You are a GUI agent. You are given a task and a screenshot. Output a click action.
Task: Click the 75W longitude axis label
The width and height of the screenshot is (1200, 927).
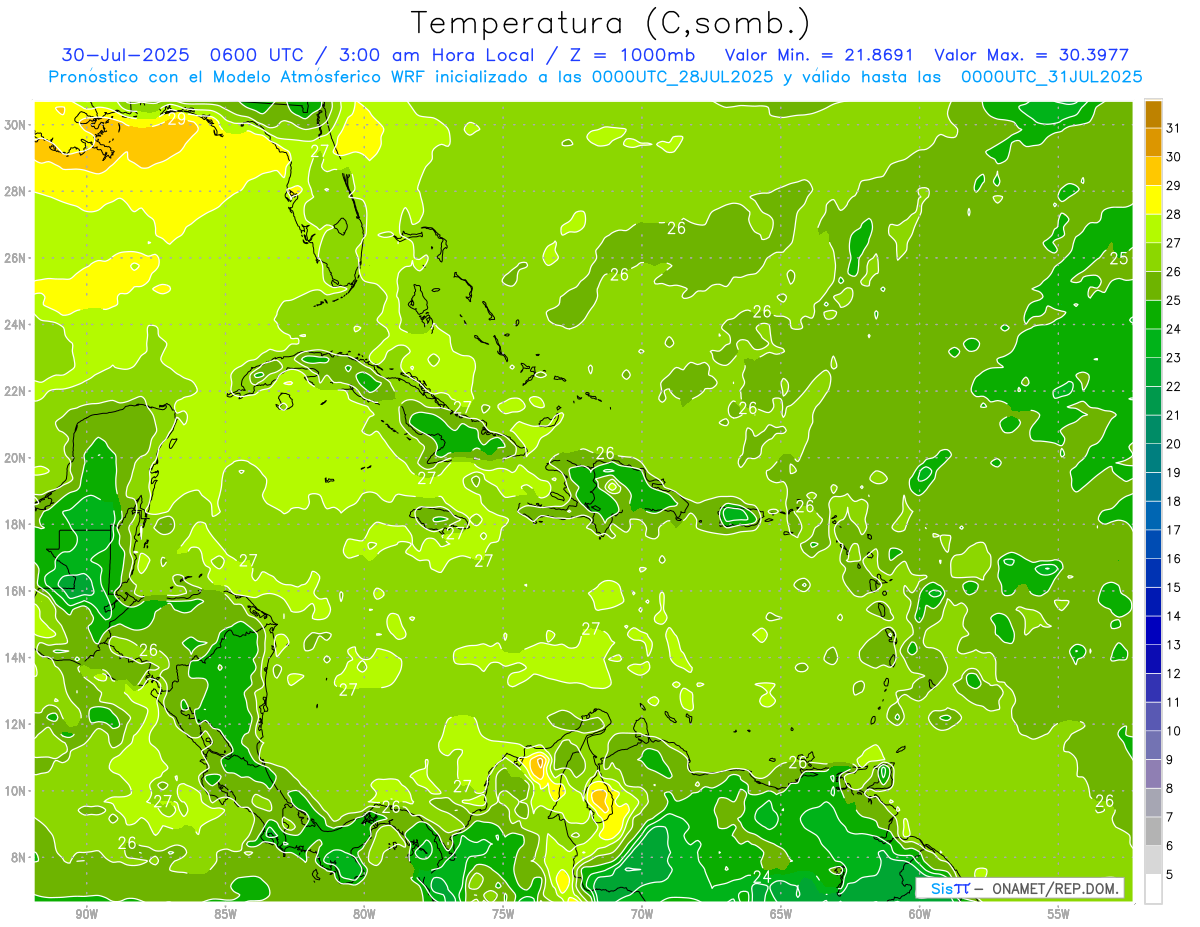pyautogui.click(x=503, y=915)
